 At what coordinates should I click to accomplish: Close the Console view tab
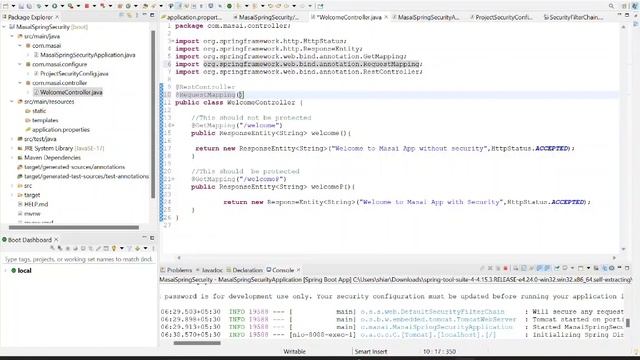[298, 270]
